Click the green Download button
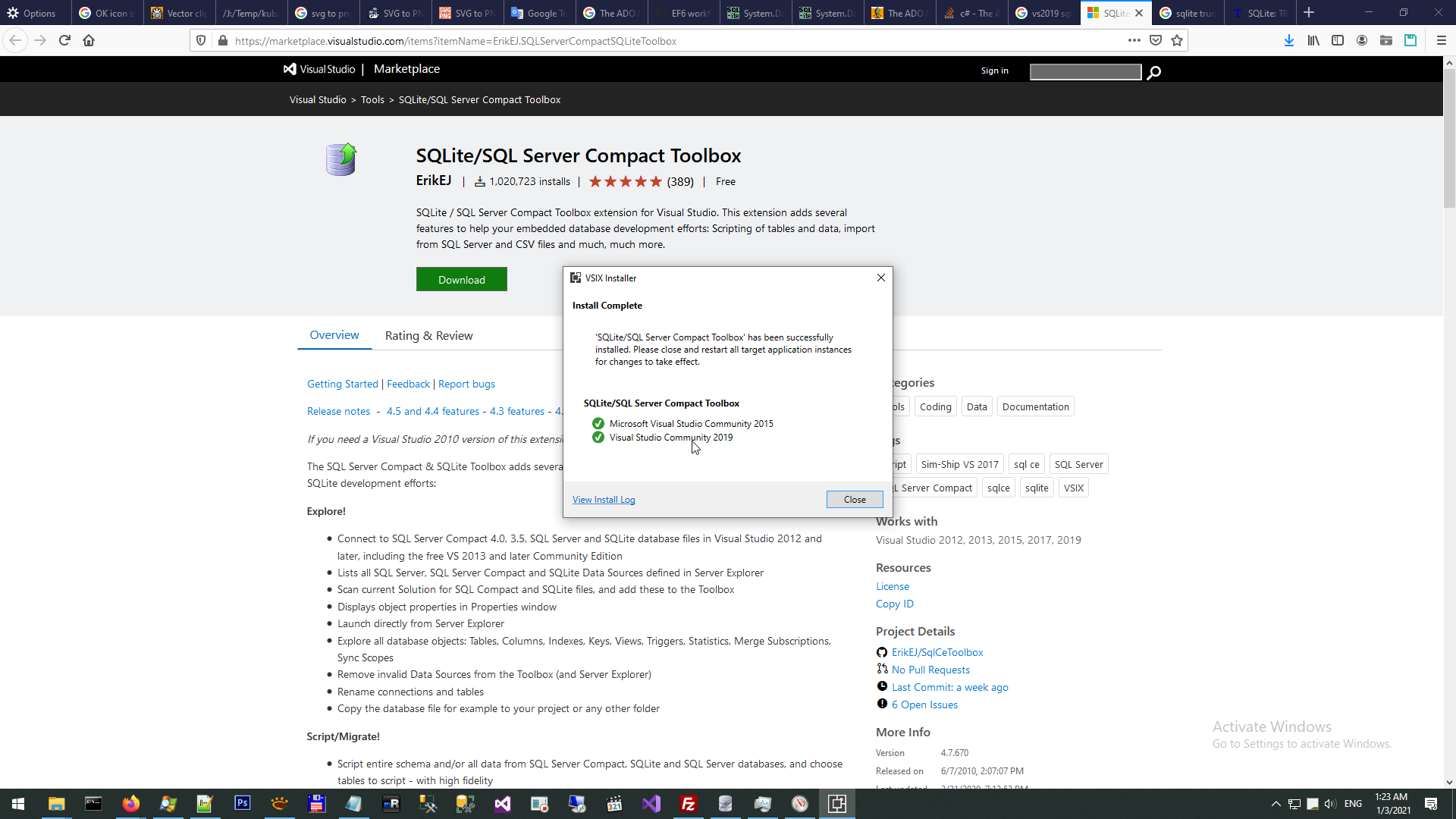1456x819 pixels. pos(461,280)
